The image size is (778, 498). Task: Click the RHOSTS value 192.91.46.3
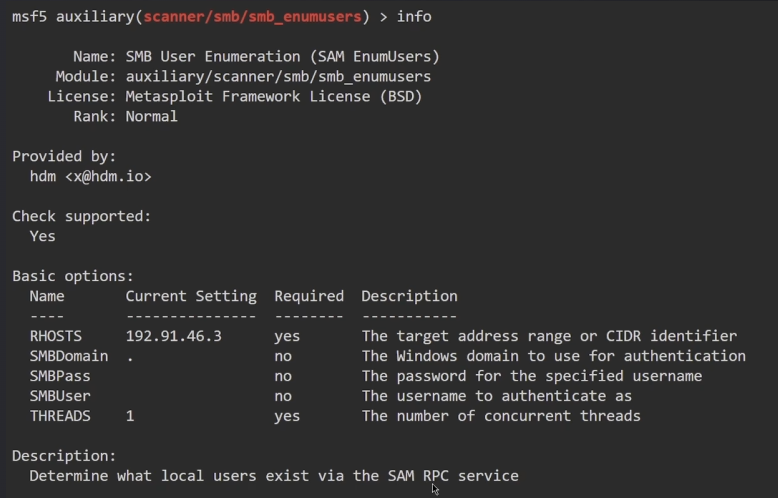click(x=173, y=336)
